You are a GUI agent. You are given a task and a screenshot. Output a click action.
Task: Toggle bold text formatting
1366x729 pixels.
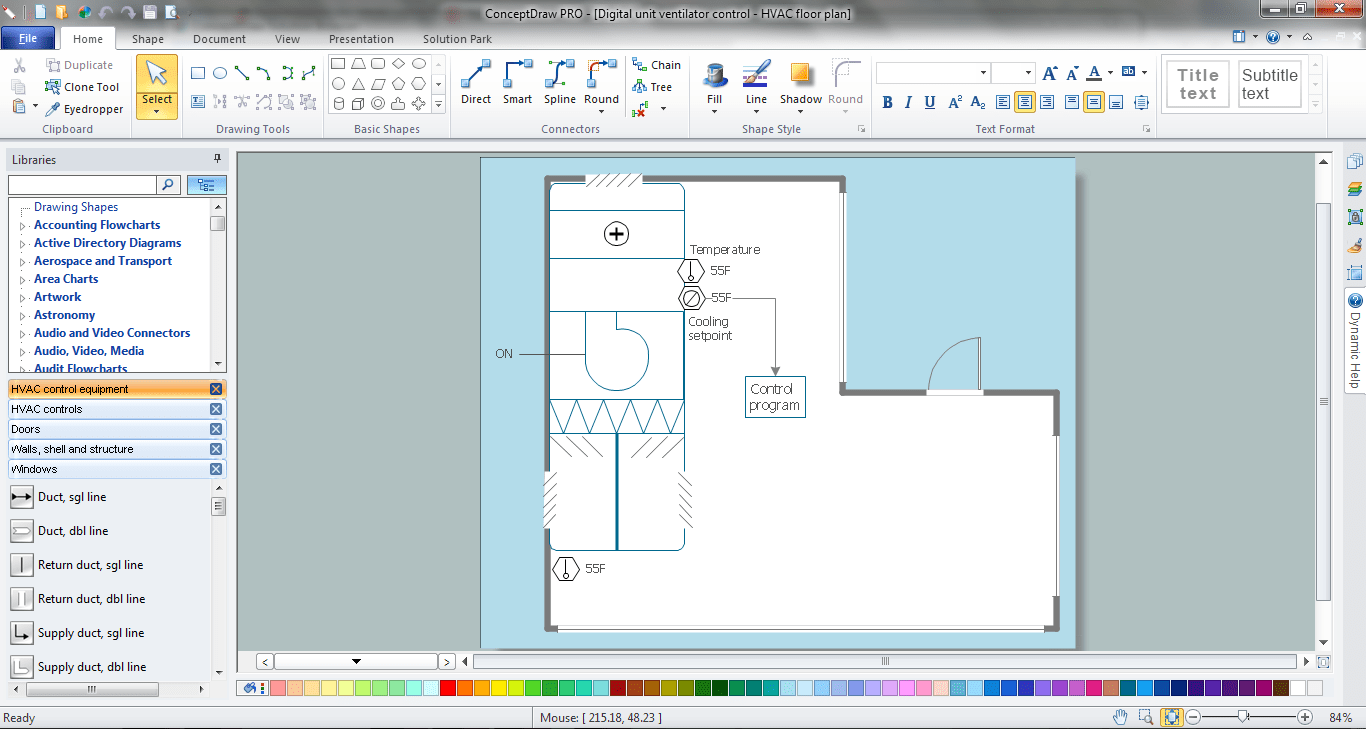[887, 101]
